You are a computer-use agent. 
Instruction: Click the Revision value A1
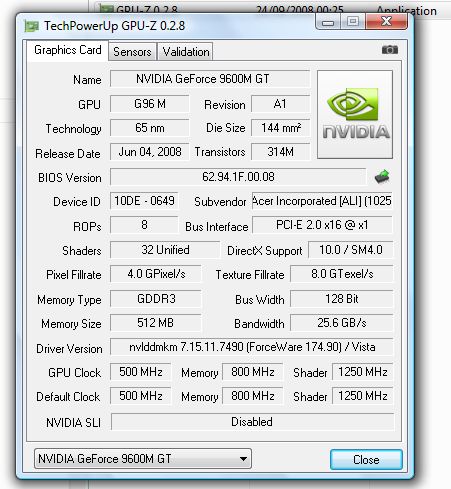(280, 104)
